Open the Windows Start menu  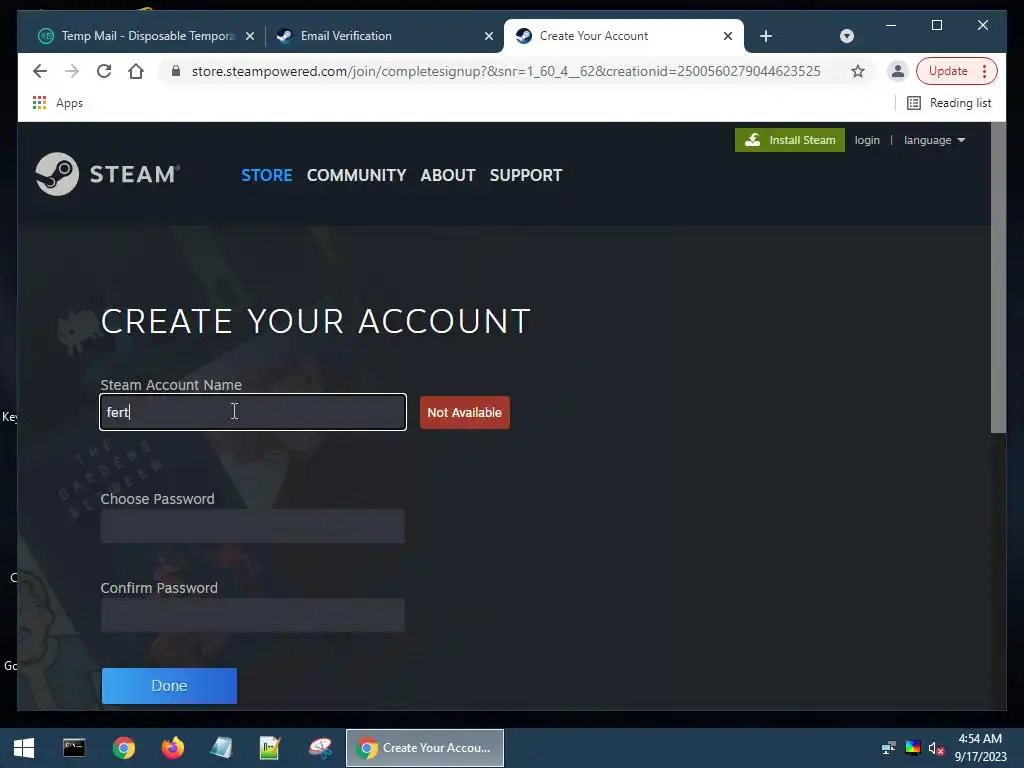(24, 748)
